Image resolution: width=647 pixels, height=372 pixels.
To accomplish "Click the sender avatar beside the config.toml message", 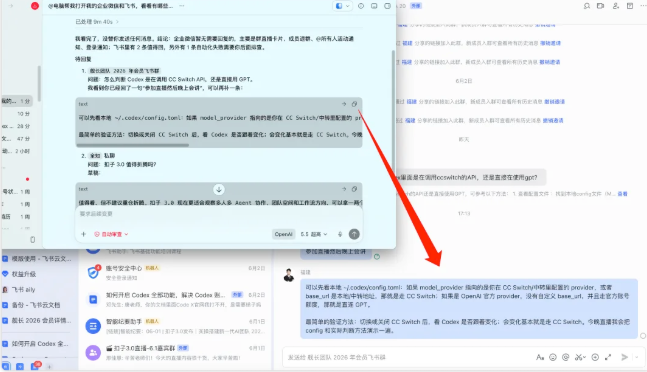I will click(289, 275).
